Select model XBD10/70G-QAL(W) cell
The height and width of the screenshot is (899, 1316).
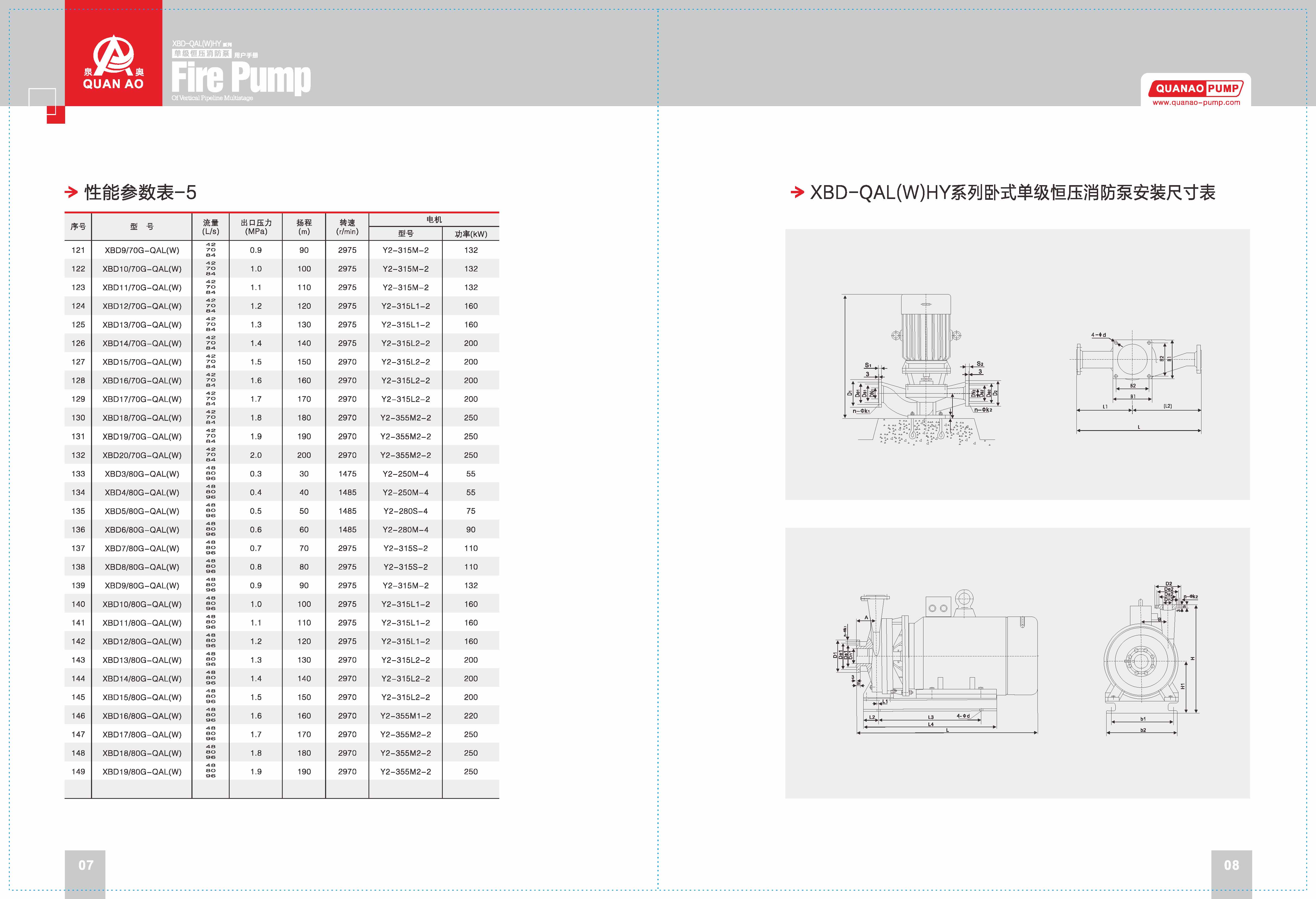(141, 269)
